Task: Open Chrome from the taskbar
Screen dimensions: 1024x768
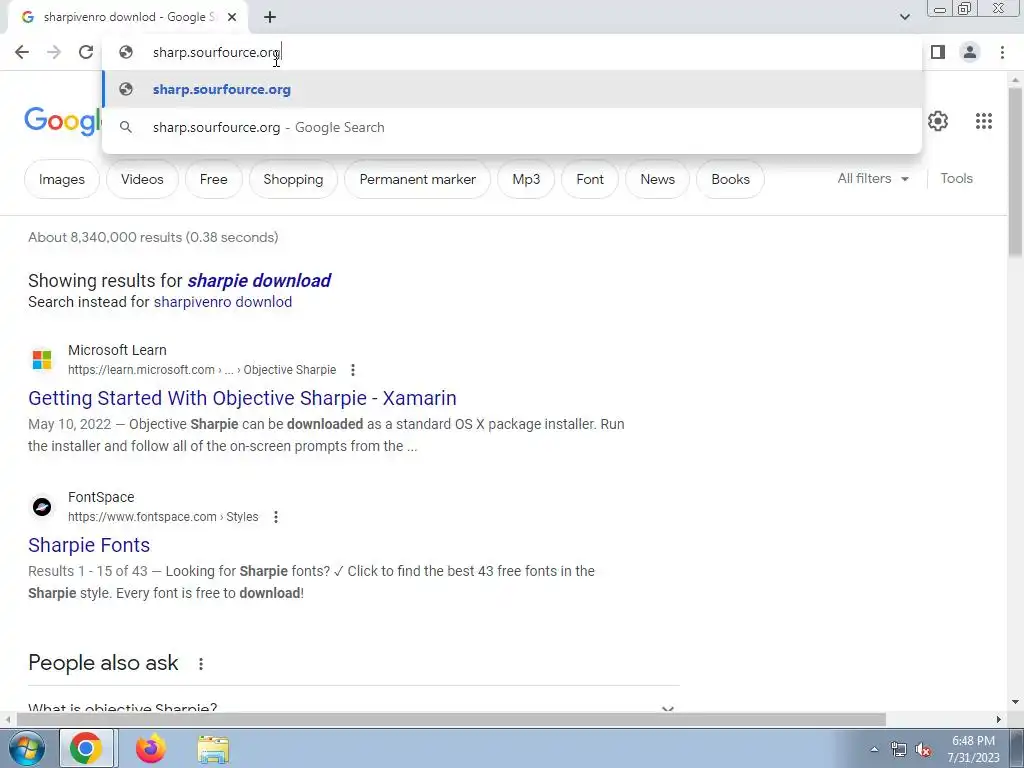Action: tap(86, 748)
